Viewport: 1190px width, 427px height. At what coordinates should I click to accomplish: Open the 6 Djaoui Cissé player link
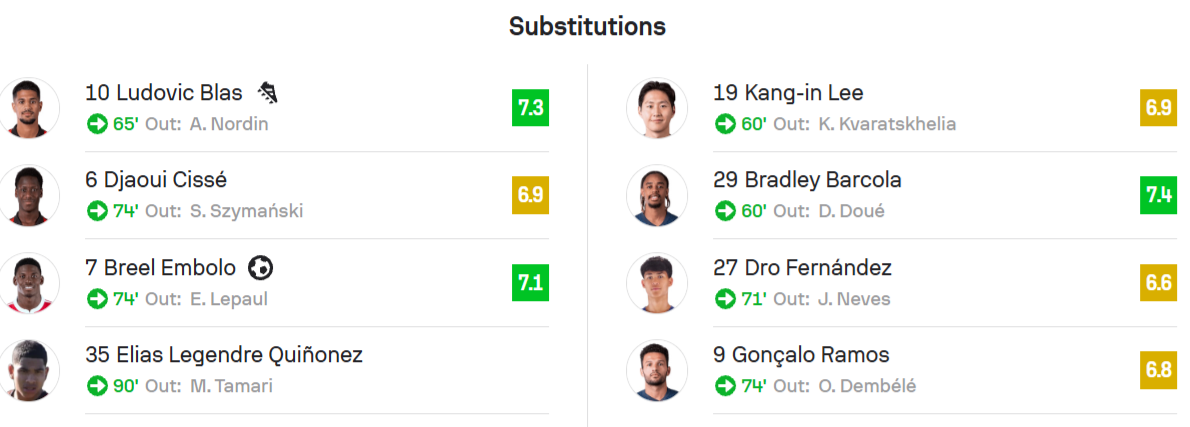156,180
